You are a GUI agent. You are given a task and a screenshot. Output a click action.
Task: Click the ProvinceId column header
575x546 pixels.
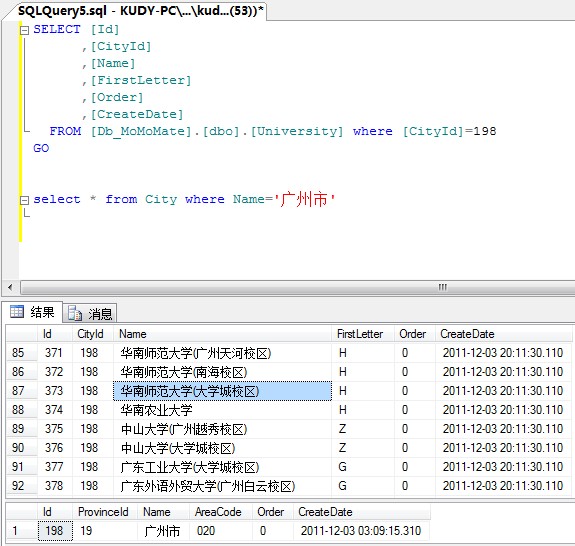click(105, 512)
